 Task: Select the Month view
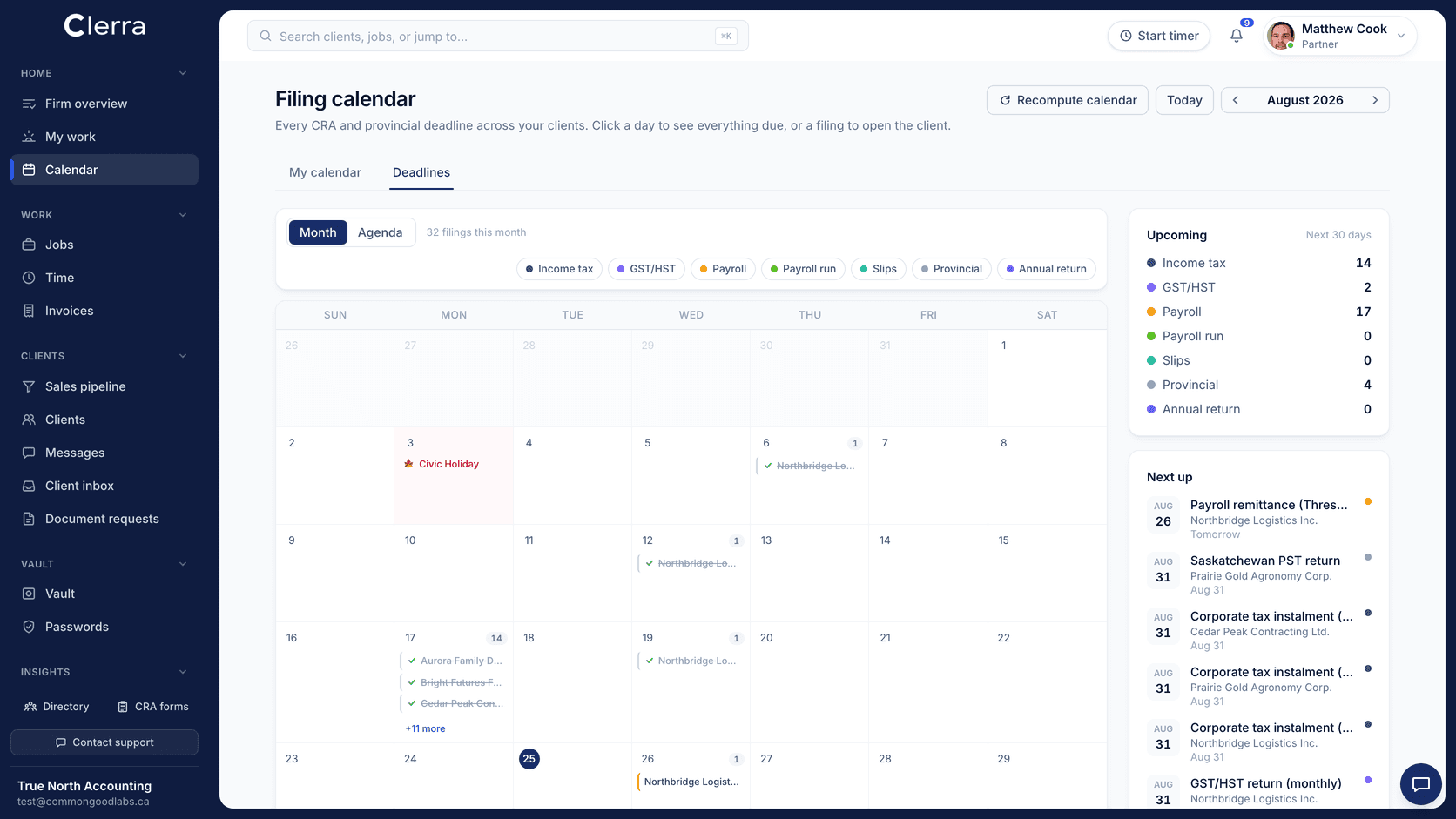pos(318,232)
